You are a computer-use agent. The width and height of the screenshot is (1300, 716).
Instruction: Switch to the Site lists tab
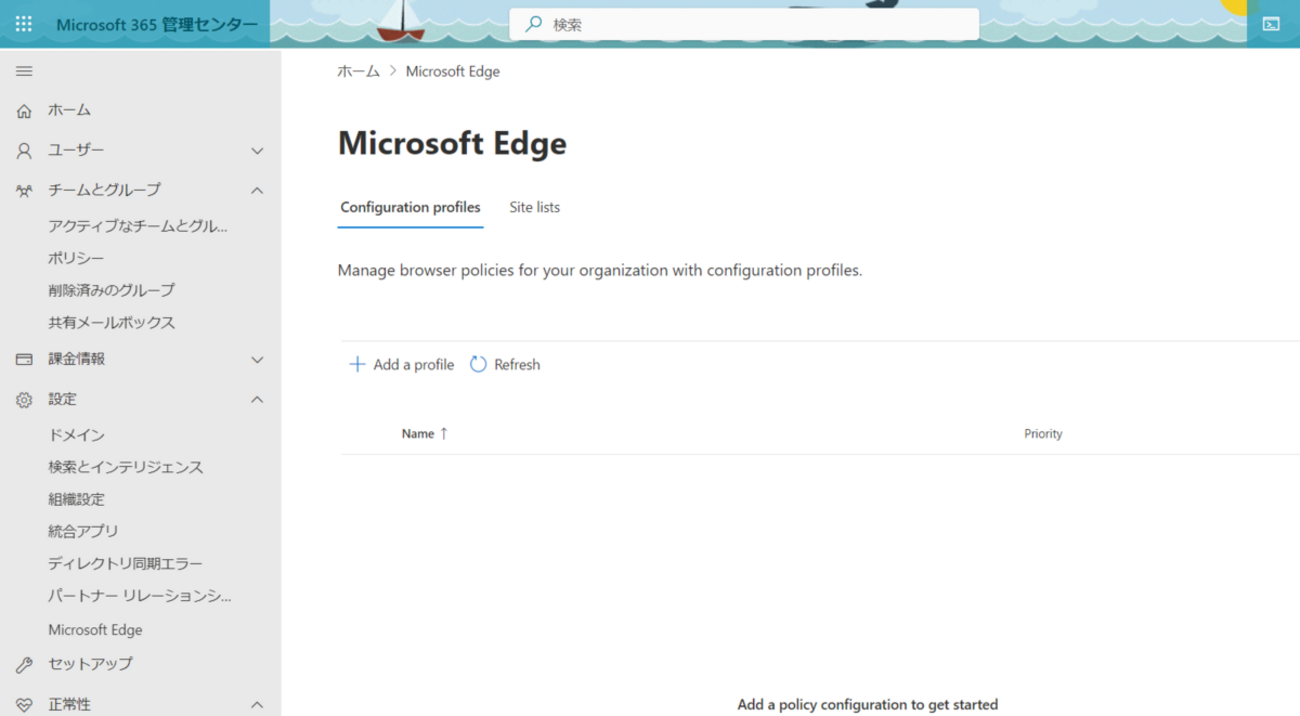[535, 207]
